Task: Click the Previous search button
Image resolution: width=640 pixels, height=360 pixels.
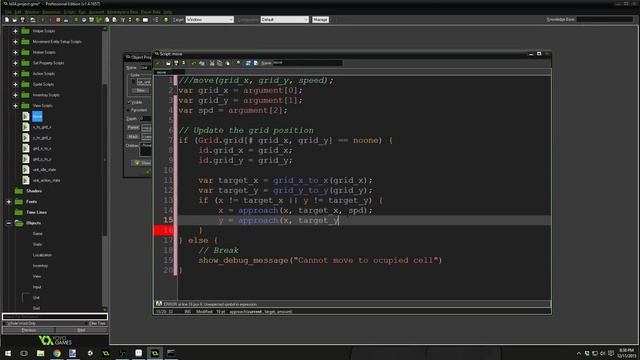Action: click(29, 330)
